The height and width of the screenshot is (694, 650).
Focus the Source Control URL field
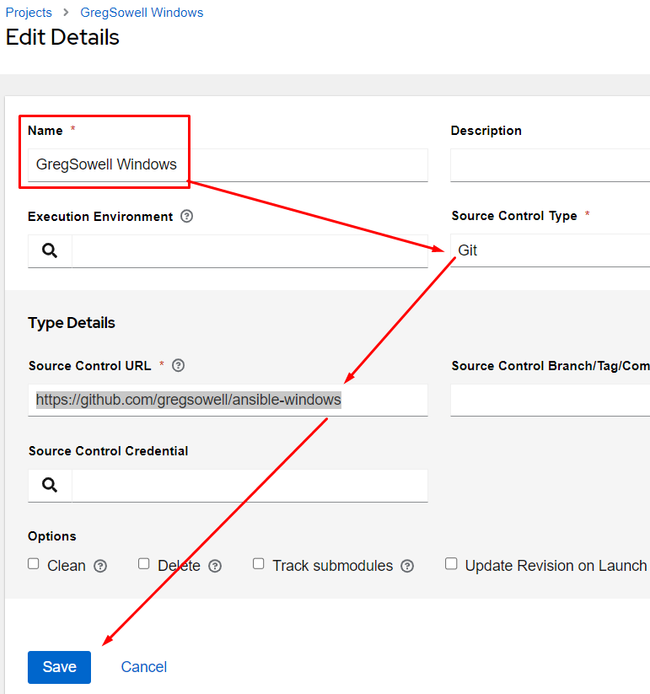pos(228,400)
